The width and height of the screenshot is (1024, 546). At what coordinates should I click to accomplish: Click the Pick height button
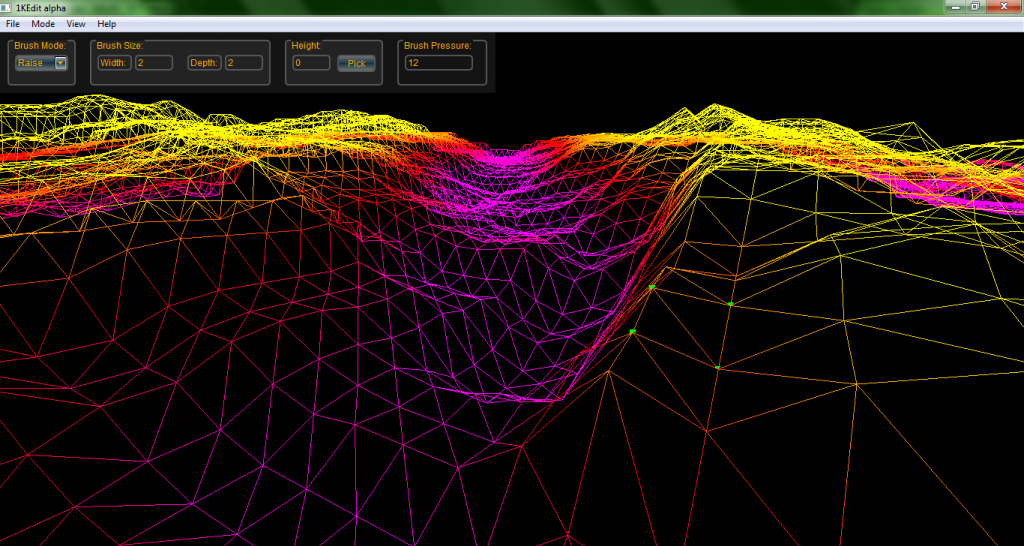point(356,63)
